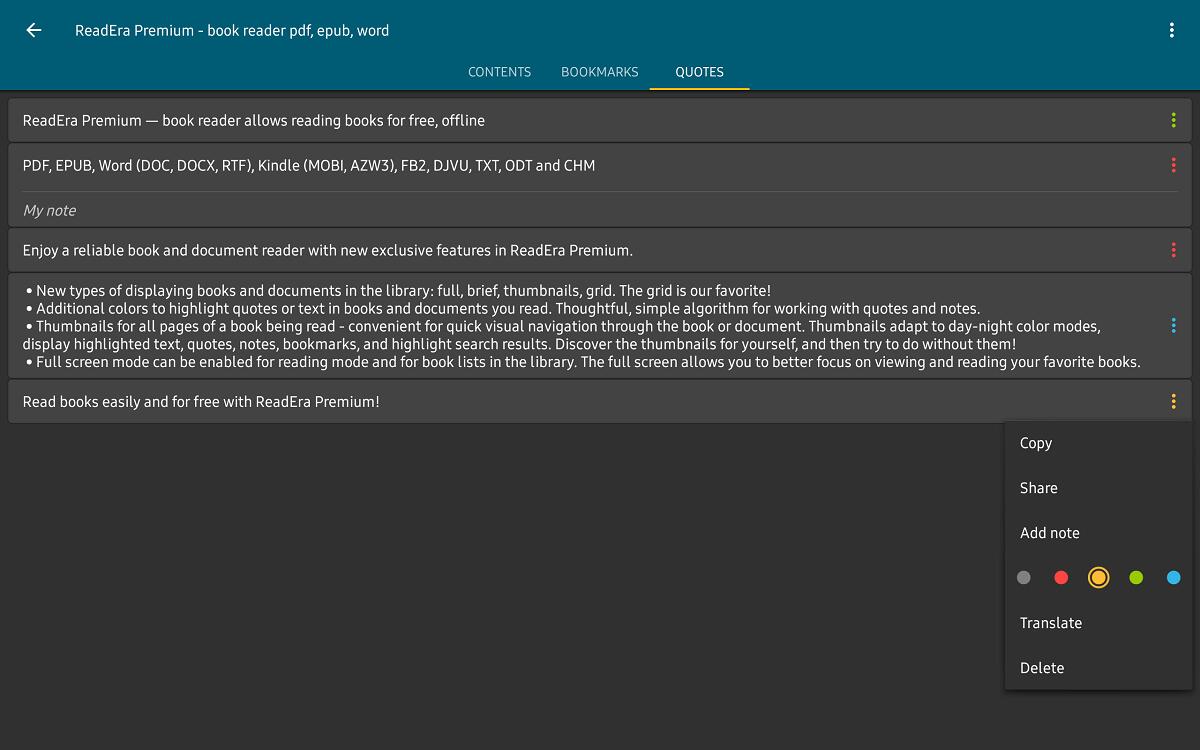Select Translate from the popup

[x=1098, y=623]
